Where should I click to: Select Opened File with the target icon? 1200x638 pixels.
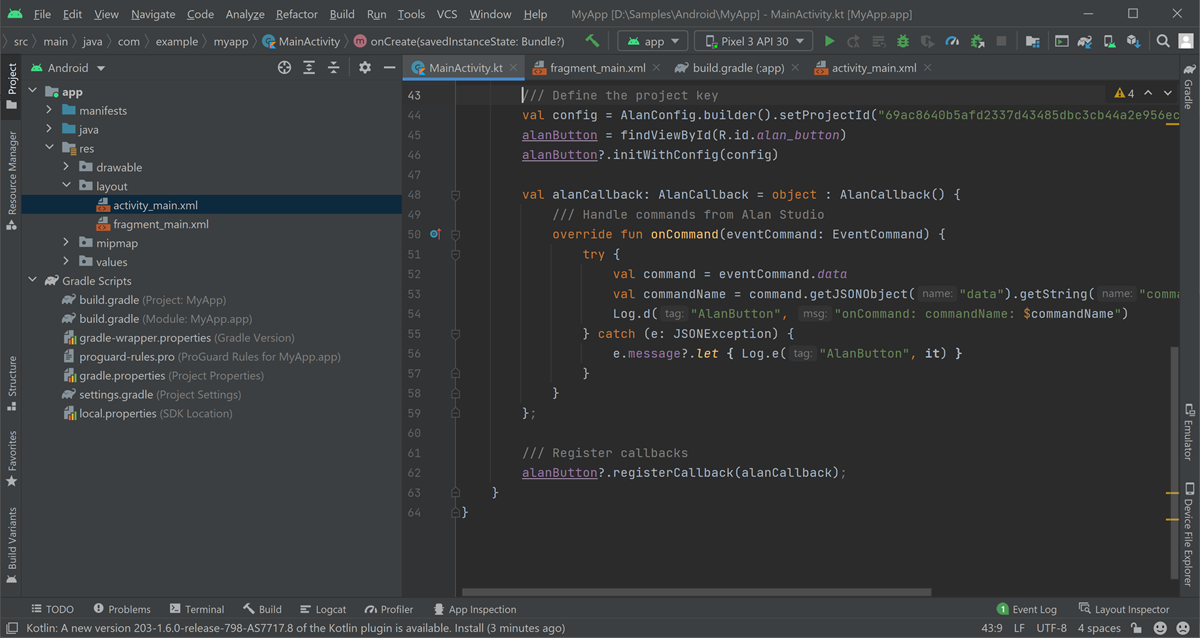[285, 66]
